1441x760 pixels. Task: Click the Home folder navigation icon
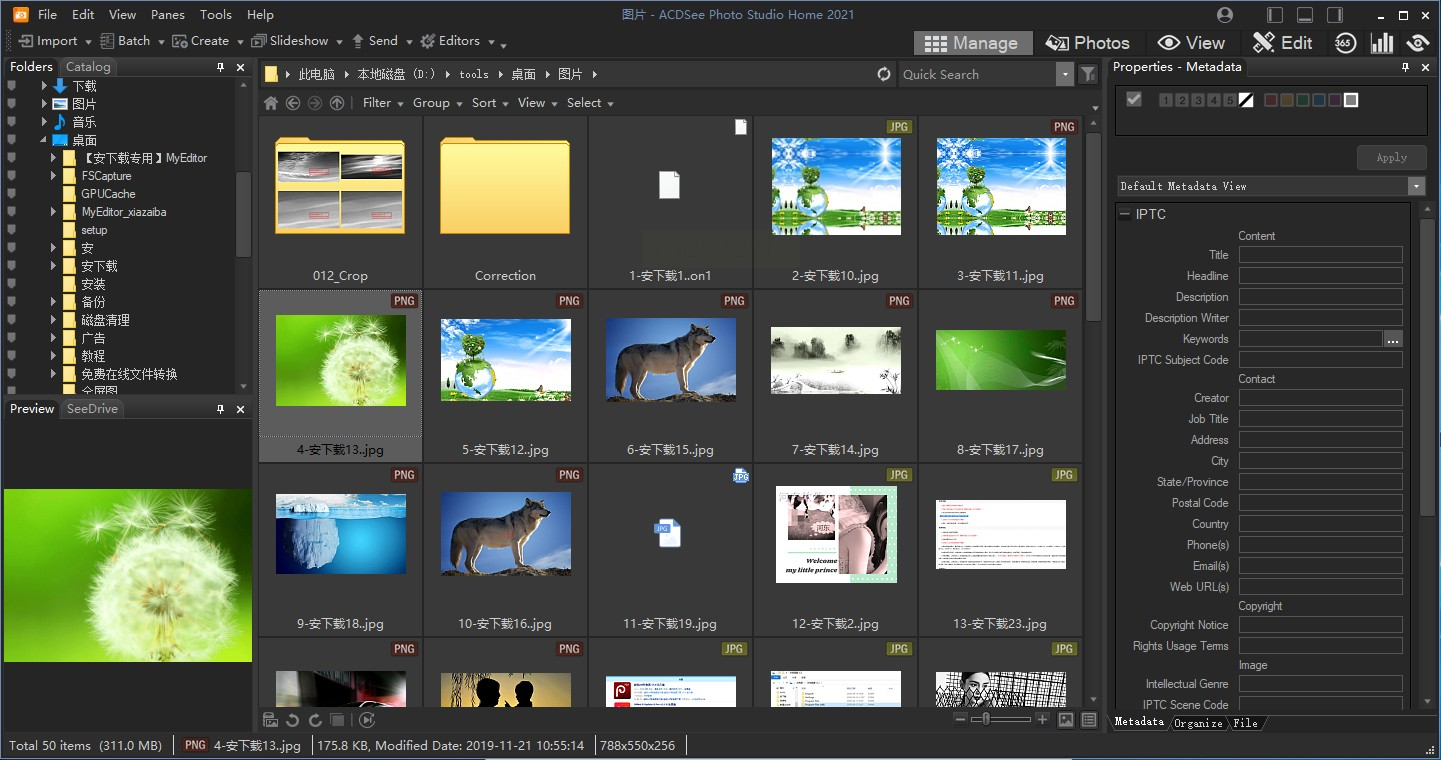(270, 103)
